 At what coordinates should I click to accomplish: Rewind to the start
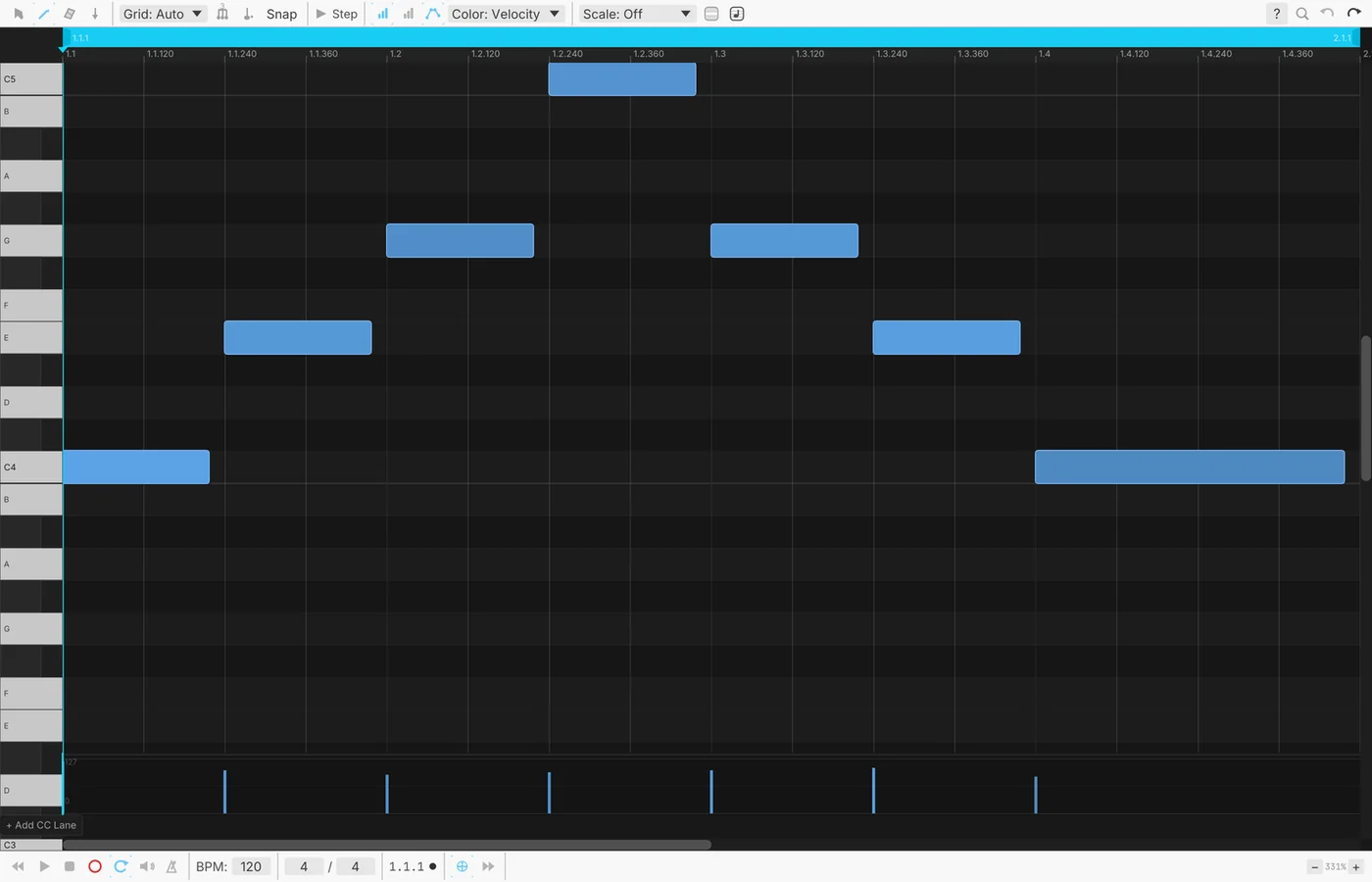click(x=18, y=866)
